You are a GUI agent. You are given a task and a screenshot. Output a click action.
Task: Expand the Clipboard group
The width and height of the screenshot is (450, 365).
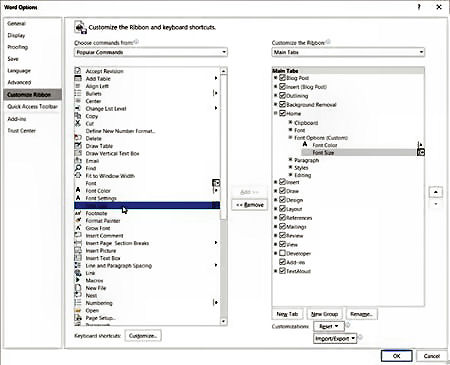click(x=290, y=122)
